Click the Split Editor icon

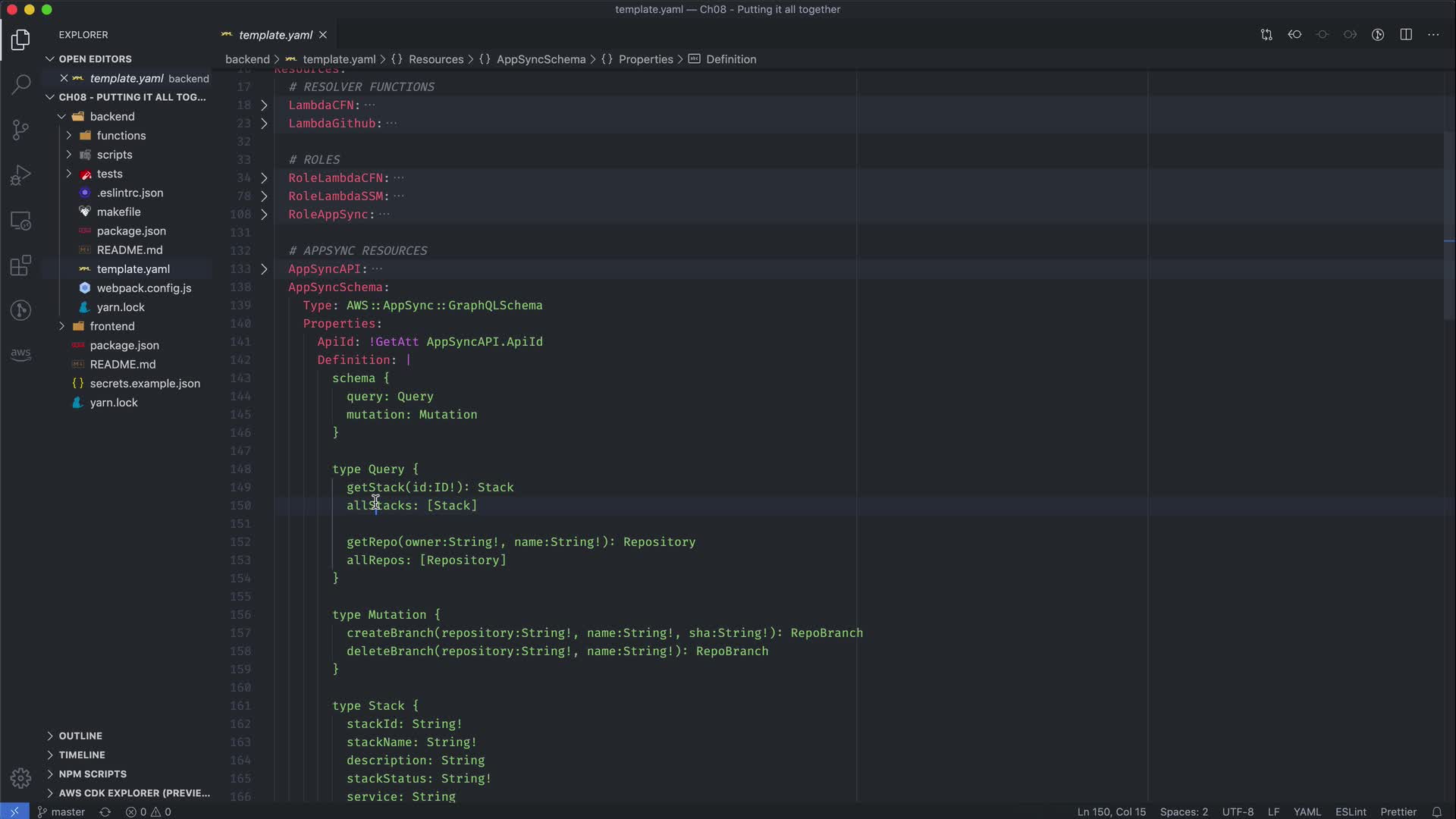[x=1406, y=35]
